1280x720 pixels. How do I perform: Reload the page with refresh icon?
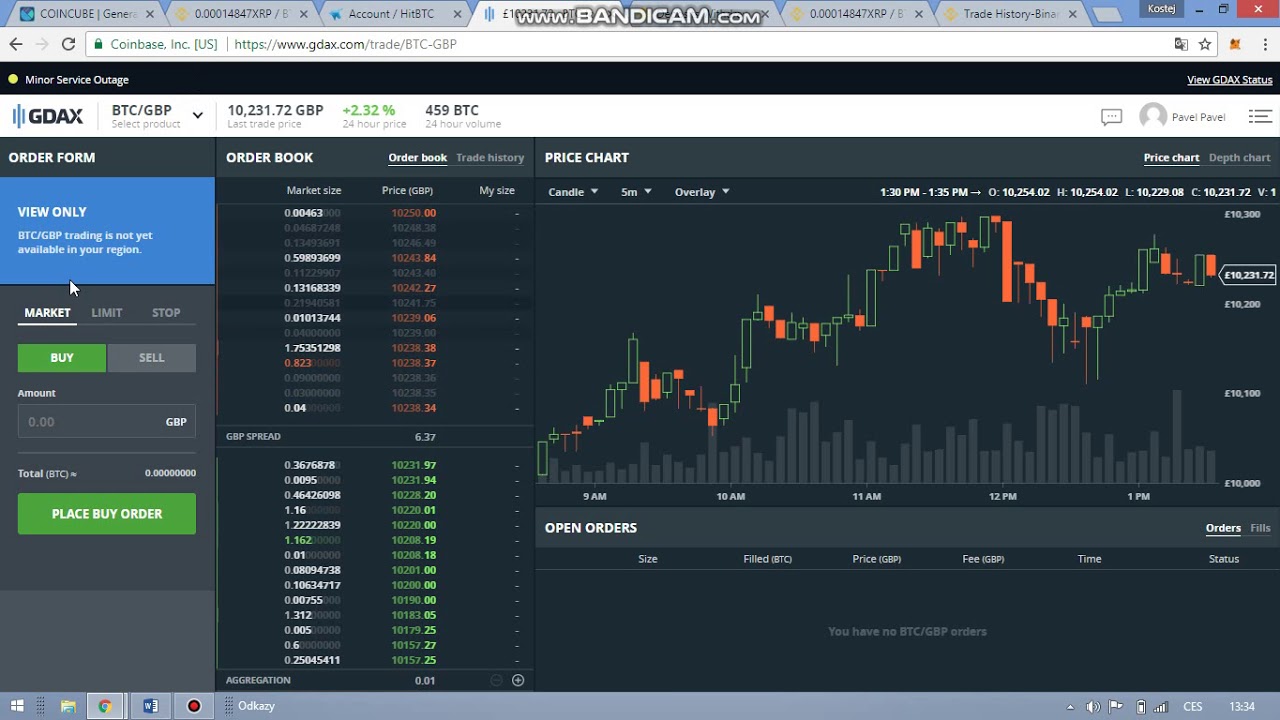coord(68,44)
